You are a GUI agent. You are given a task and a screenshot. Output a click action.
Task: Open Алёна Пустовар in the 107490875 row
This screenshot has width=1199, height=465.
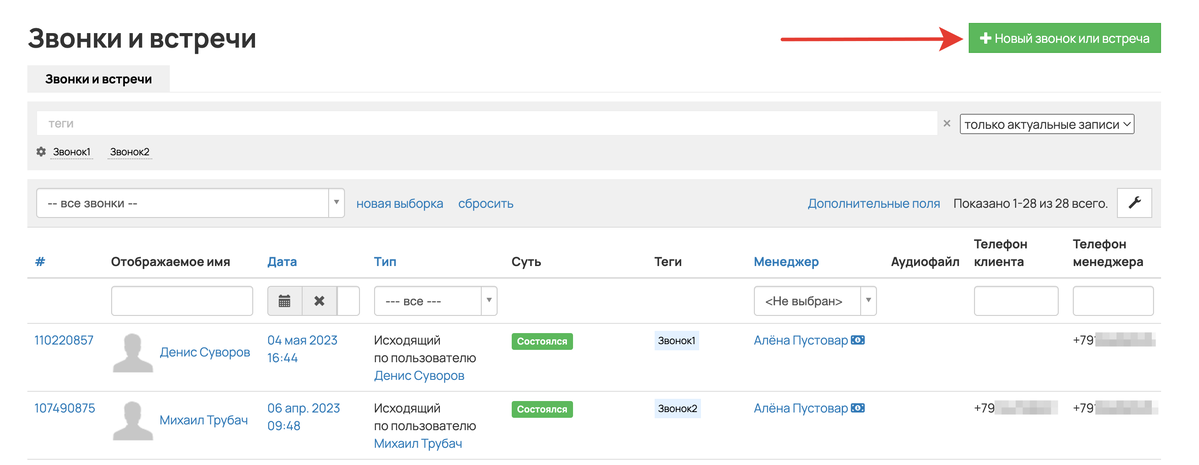[x=801, y=408]
